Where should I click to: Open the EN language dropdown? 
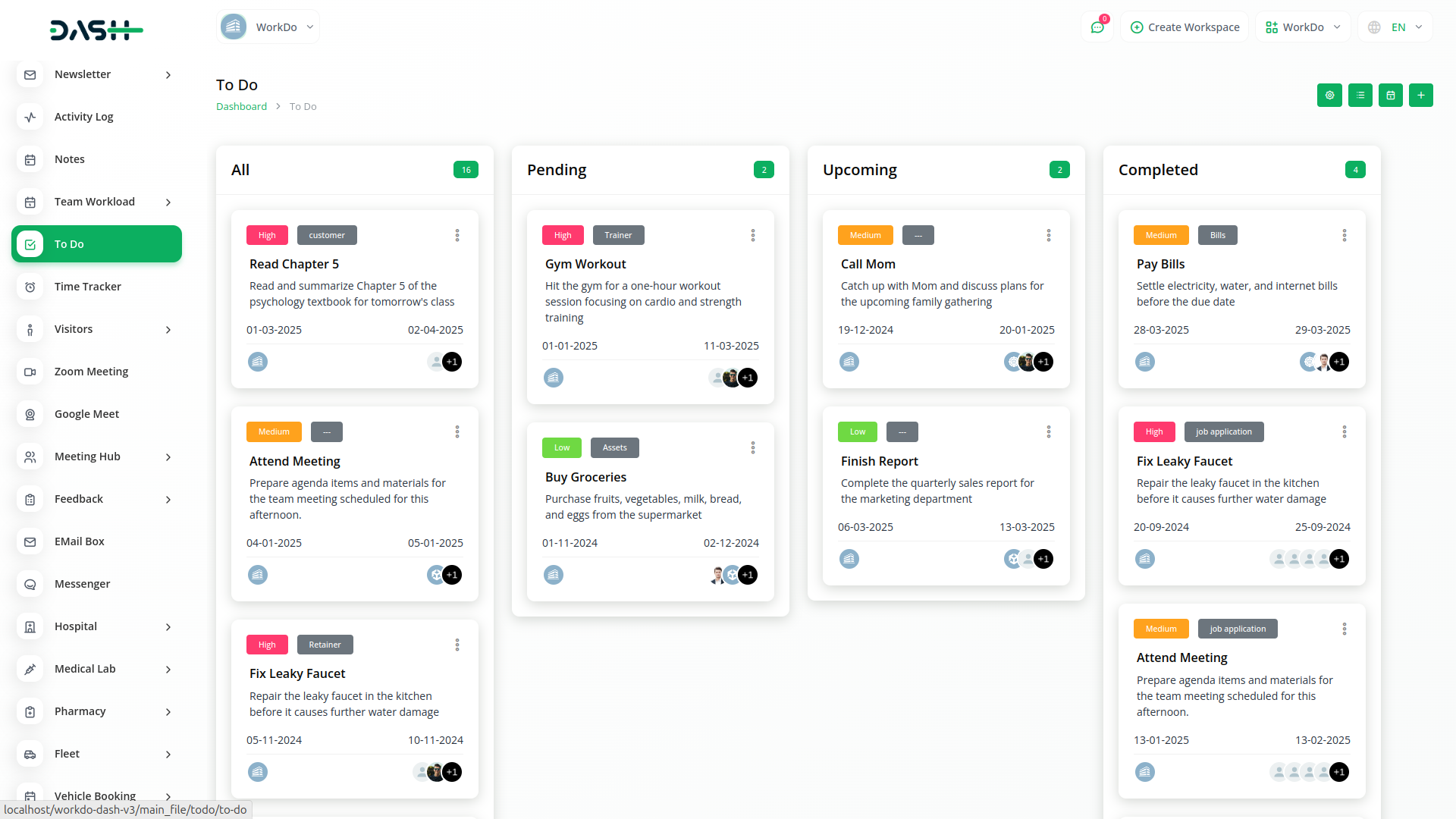click(1397, 27)
